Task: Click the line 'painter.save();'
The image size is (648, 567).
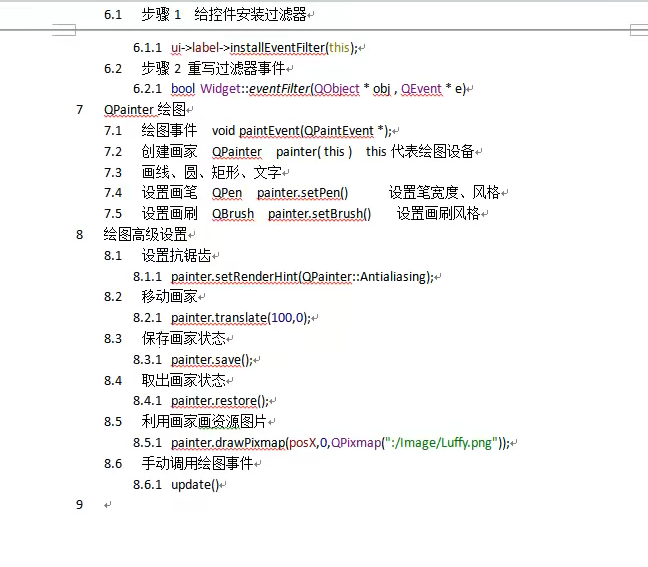Action: point(212,360)
